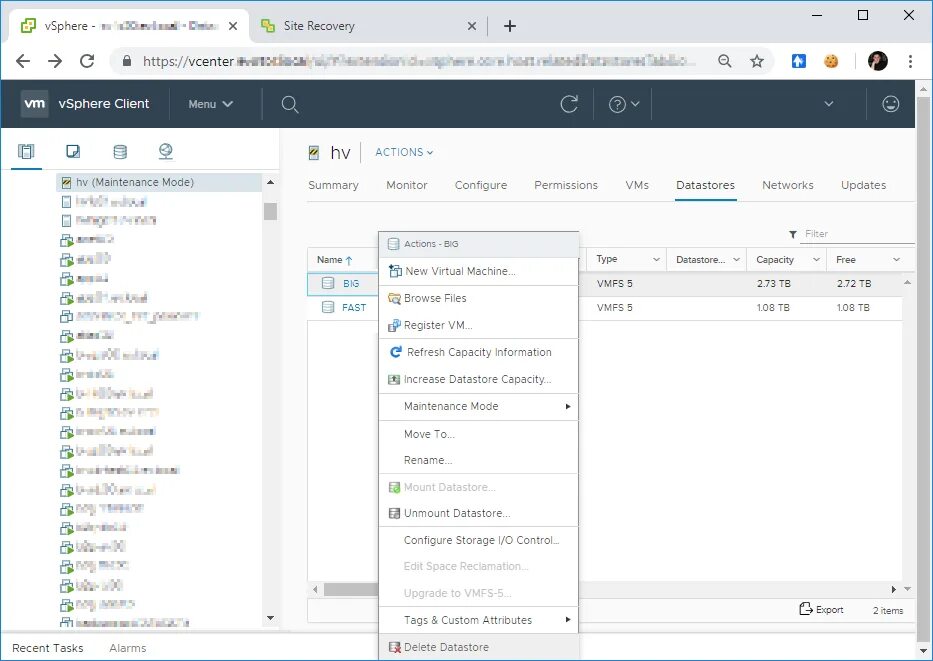Screen dimensions: 933x661
Task: Open the Hosts and Clusters inventory view
Action: [26, 152]
